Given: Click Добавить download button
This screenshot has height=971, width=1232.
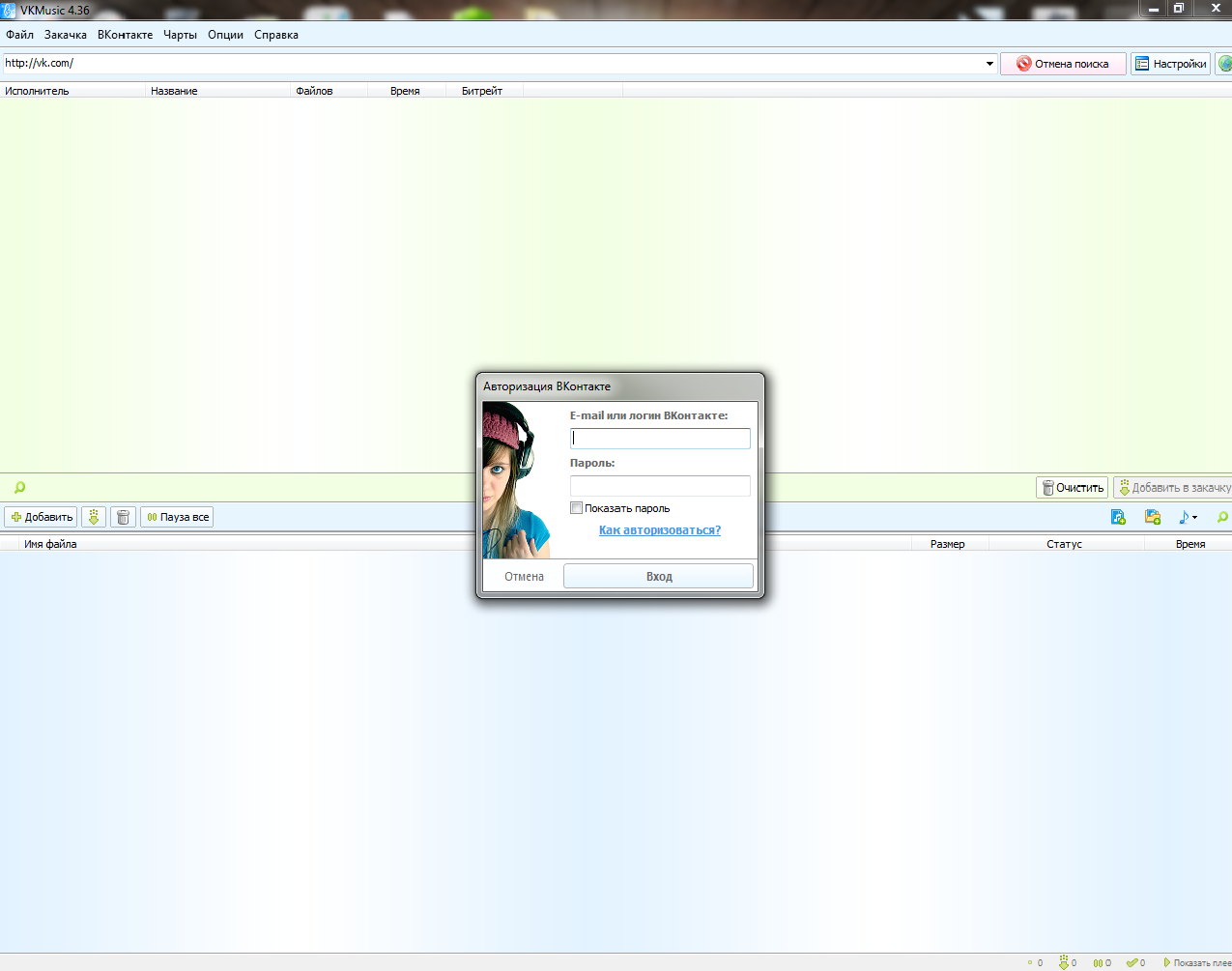Looking at the screenshot, I should coord(41,517).
